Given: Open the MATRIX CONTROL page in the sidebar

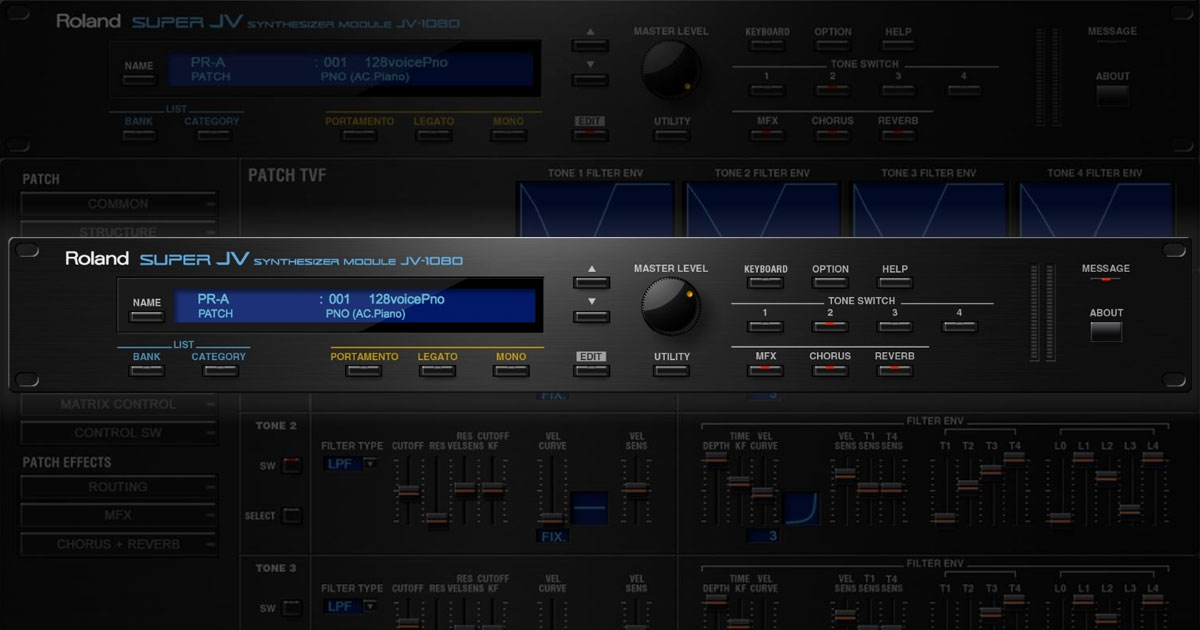Looking at the screenshot, I should click(118, 405).
